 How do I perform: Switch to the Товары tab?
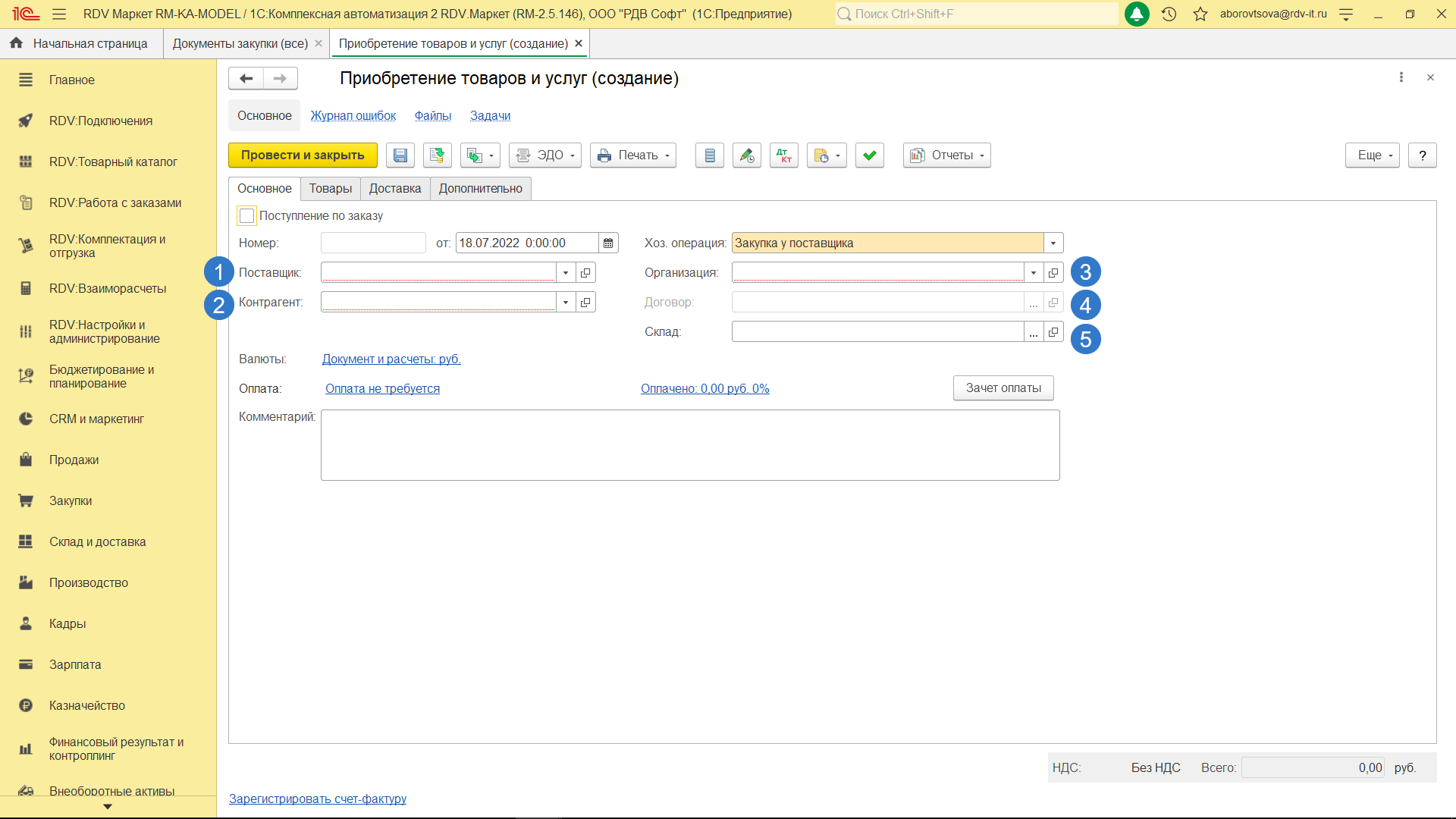tap(330, 189)
